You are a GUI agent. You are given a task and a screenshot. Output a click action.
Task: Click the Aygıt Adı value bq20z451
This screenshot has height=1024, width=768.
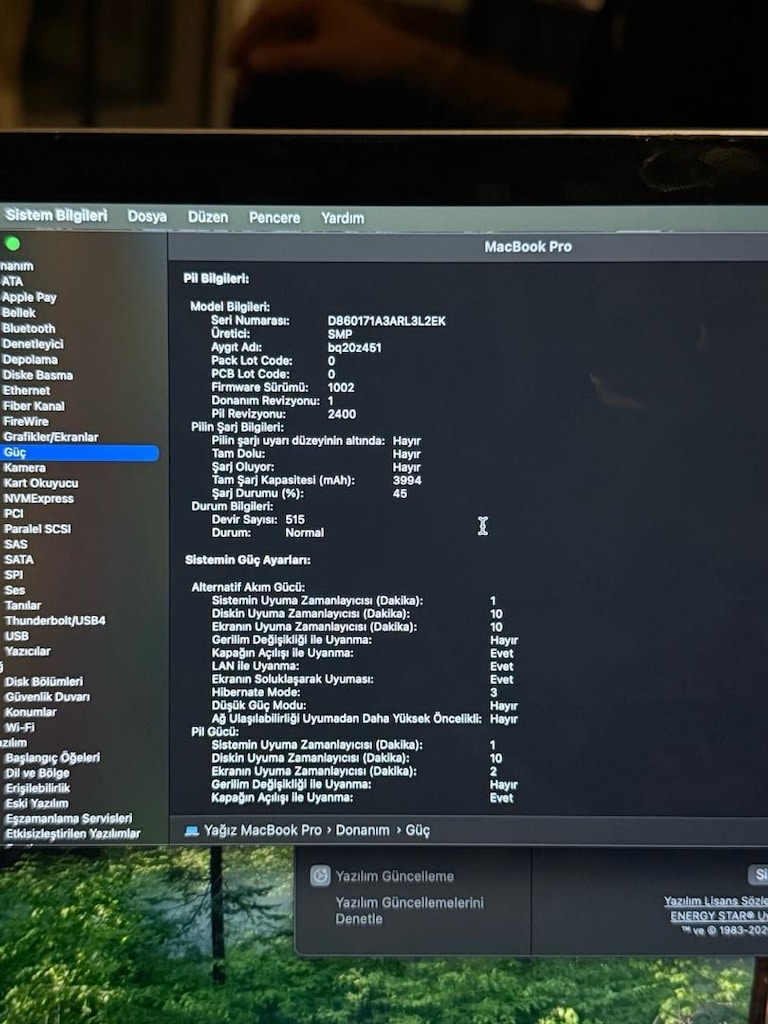(355, 347)
